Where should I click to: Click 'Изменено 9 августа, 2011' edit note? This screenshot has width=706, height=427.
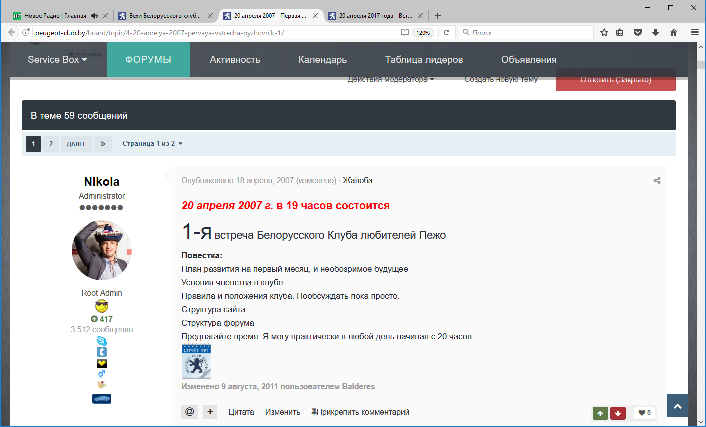point(278,386)
